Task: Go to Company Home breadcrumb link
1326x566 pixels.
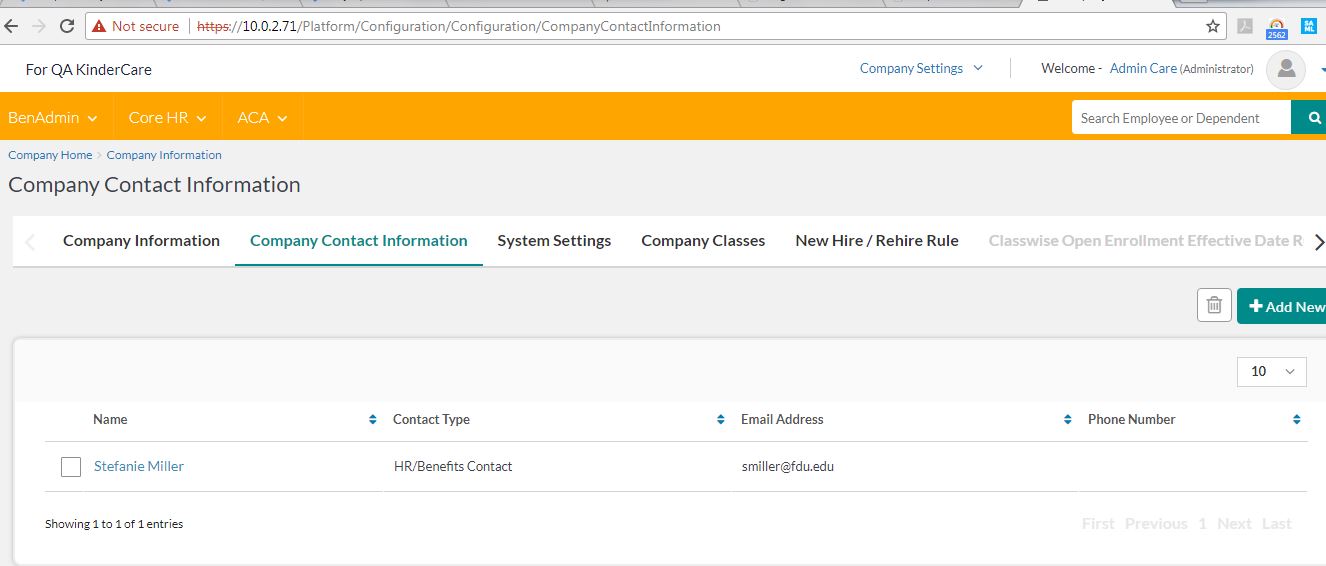Action: click(50, 155)
